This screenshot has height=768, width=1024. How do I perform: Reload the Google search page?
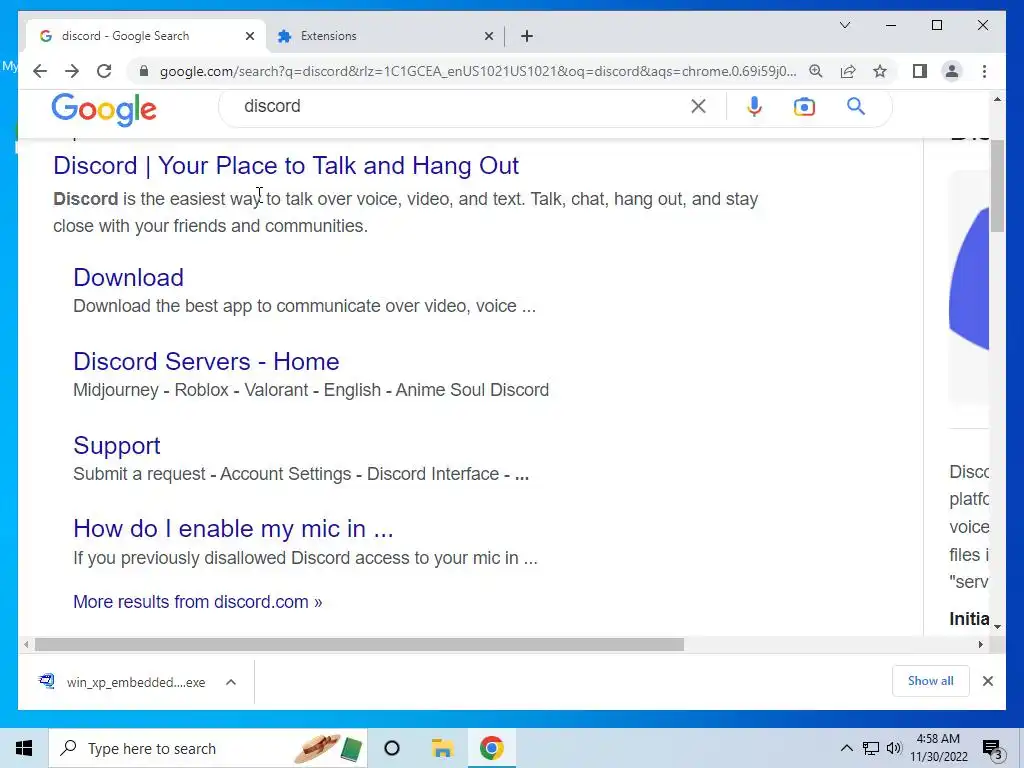pyautogui.click(x=104, y=71)
